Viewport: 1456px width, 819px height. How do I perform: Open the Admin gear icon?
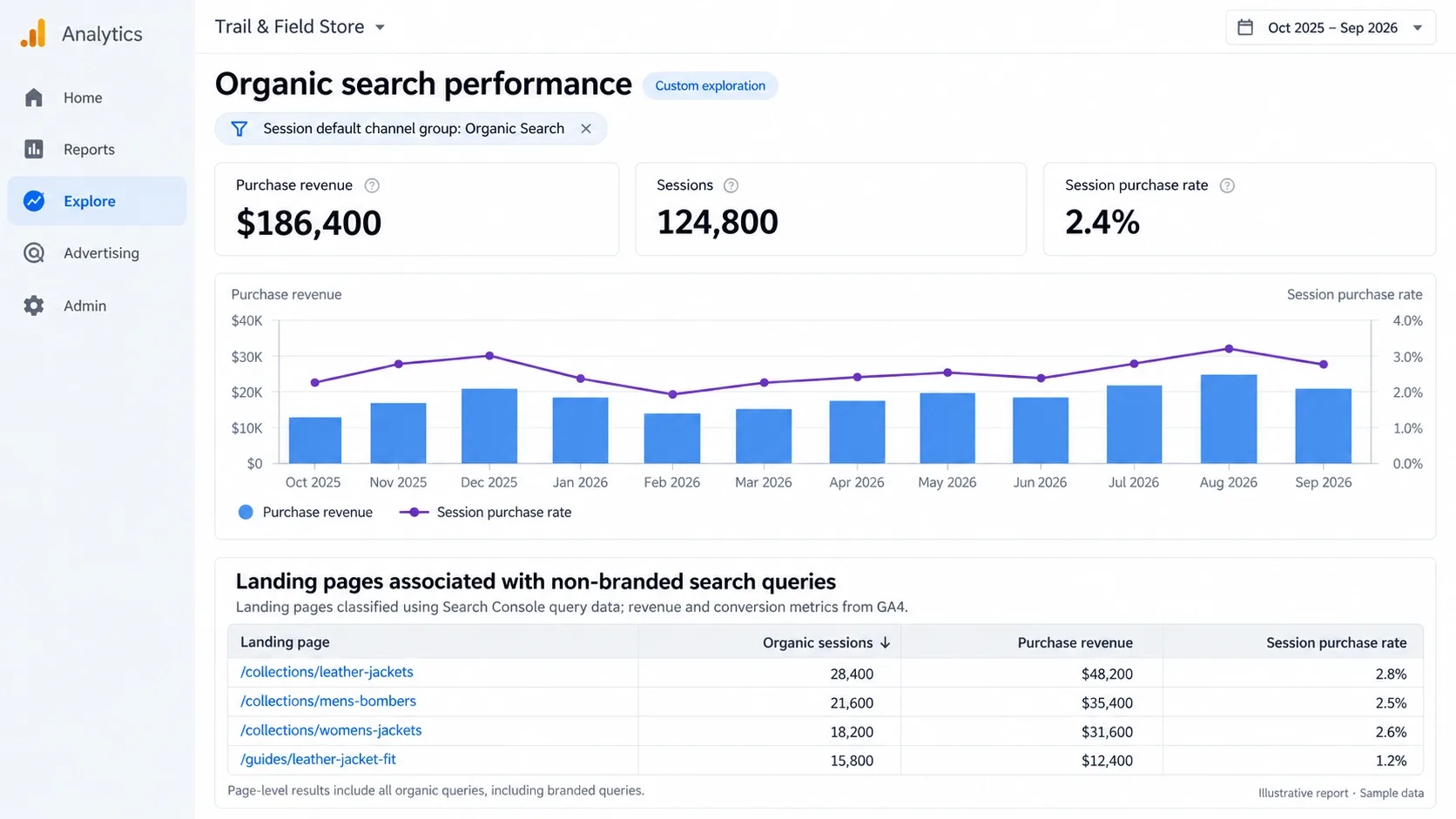34,305
